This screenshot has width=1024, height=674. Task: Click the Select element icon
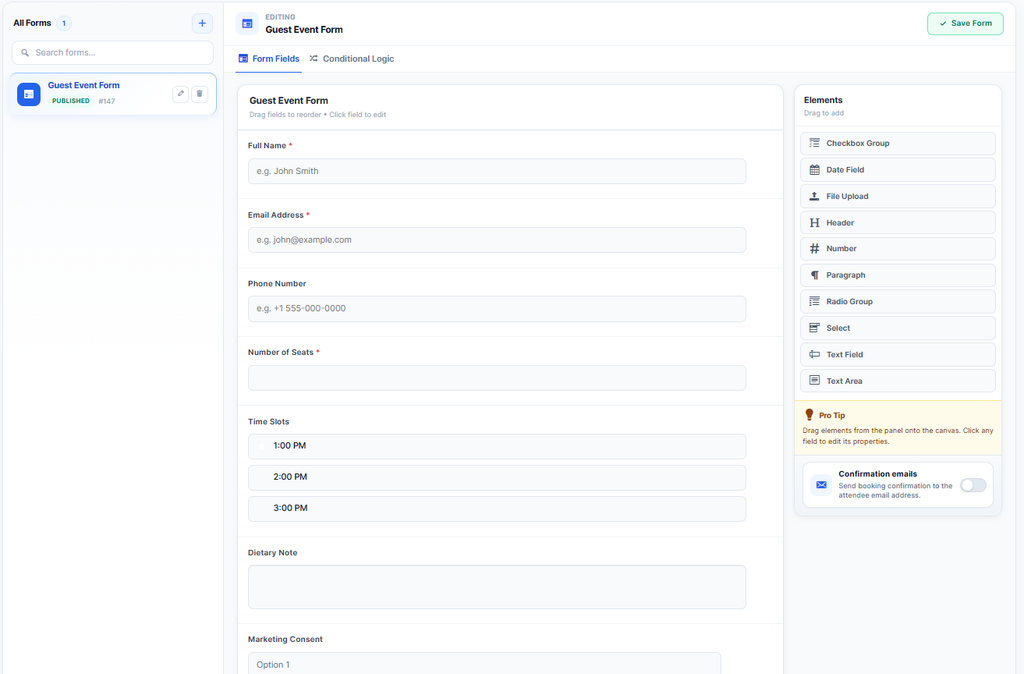point(814,328)
